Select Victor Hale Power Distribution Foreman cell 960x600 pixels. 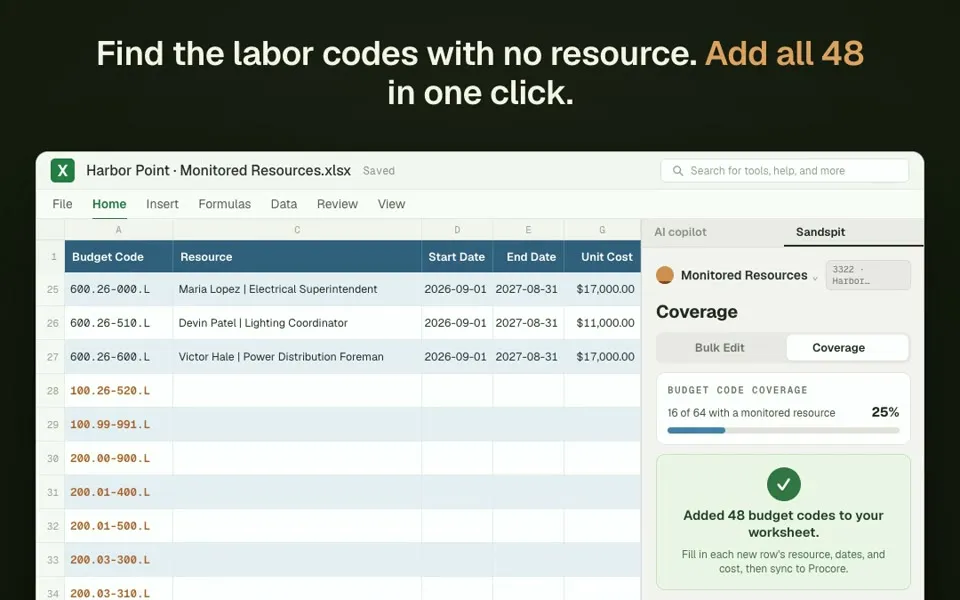pyautogui.click(x=297, y=357)
